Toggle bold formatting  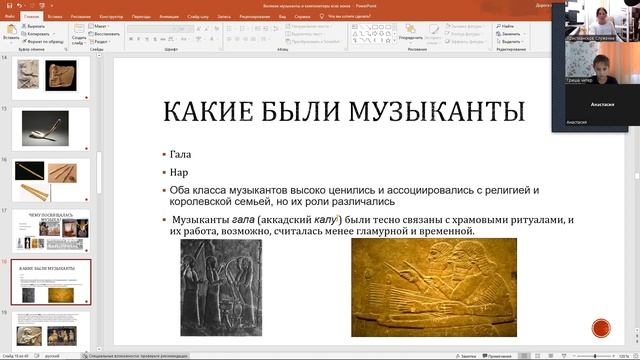131,39
